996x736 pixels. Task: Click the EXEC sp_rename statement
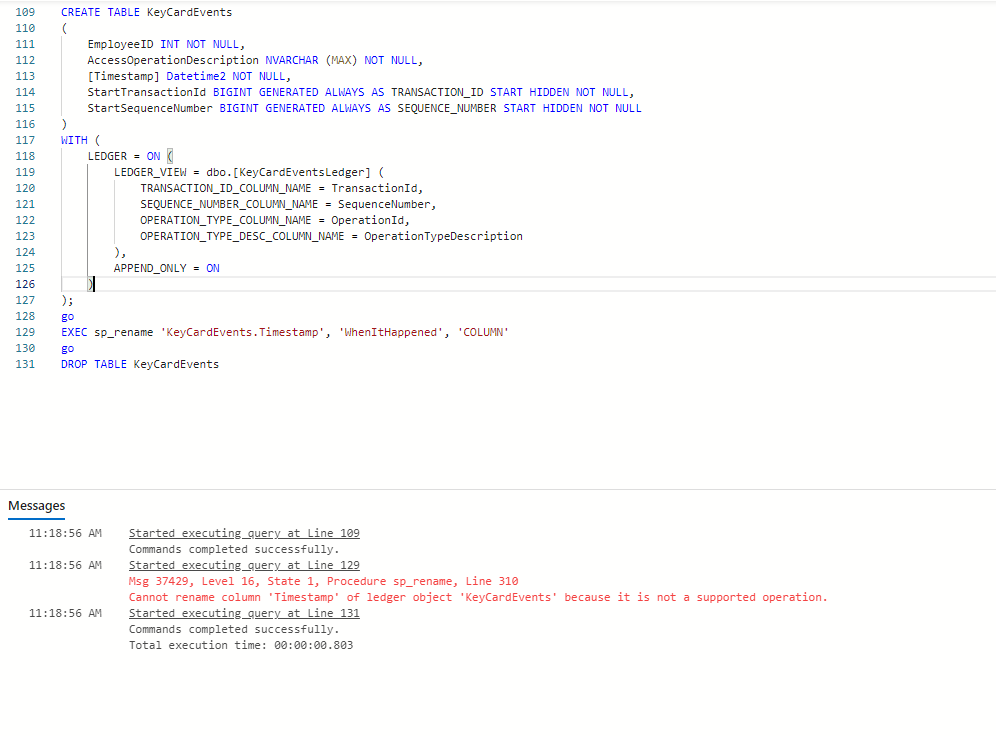[200, 332]
